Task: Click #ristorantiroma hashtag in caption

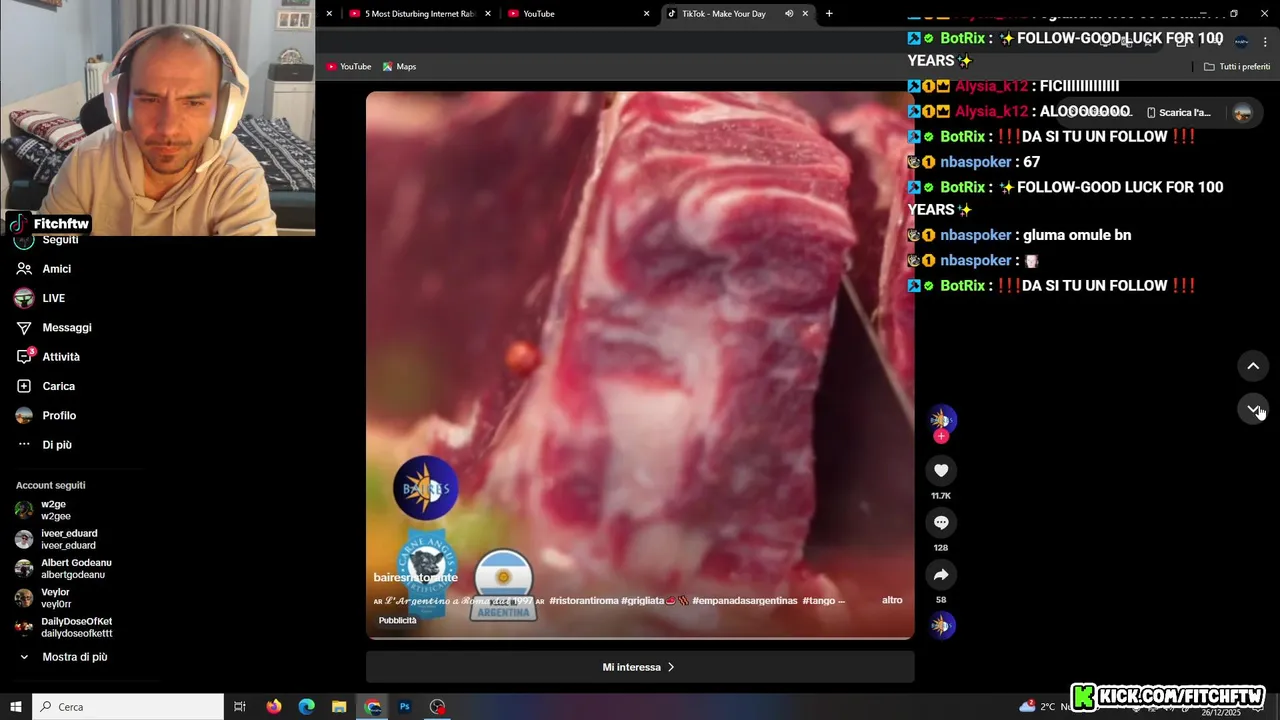Action: (583, 601)
